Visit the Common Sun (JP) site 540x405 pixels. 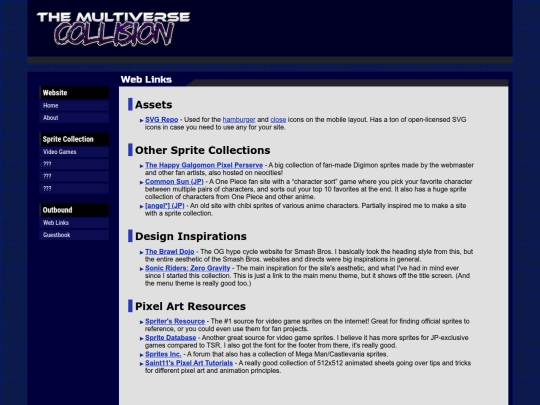click(x=174, y=181)
